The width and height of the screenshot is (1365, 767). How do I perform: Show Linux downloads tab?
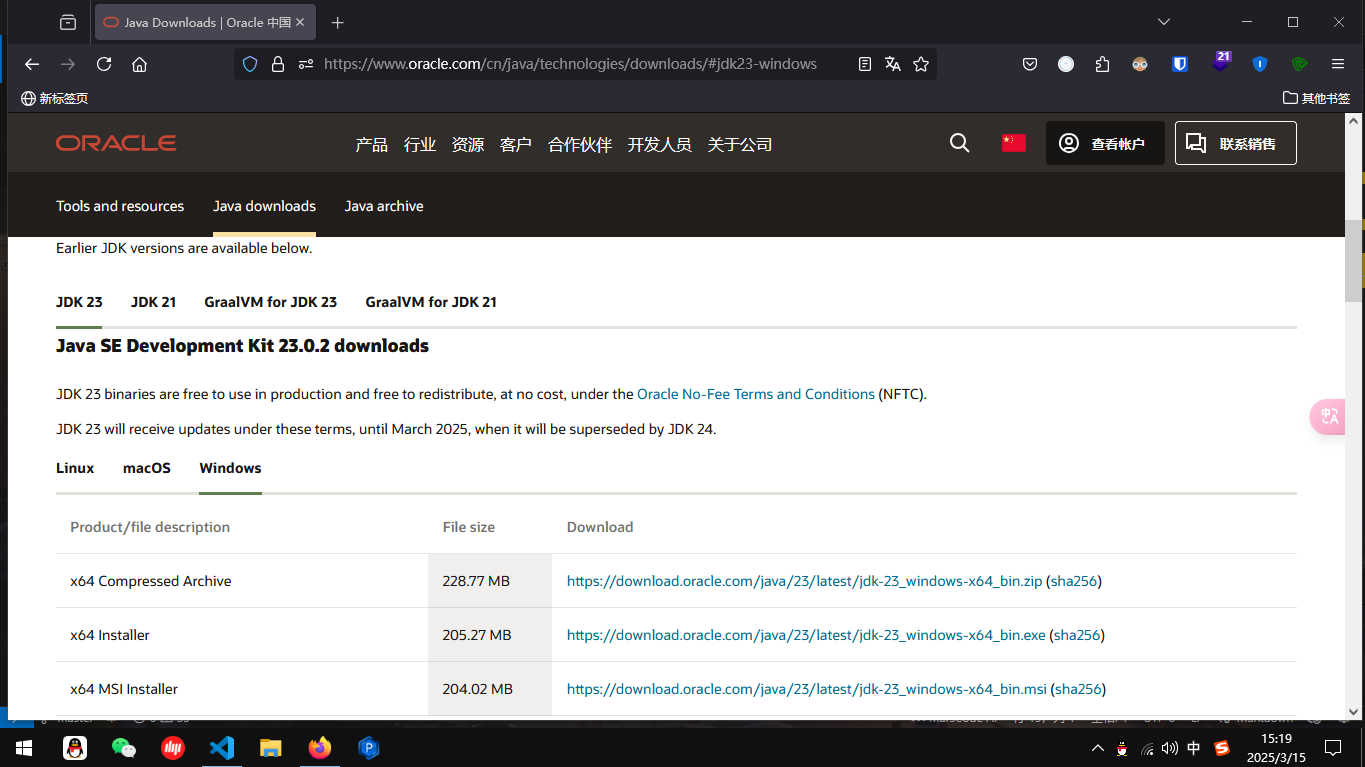click(75, 468)
